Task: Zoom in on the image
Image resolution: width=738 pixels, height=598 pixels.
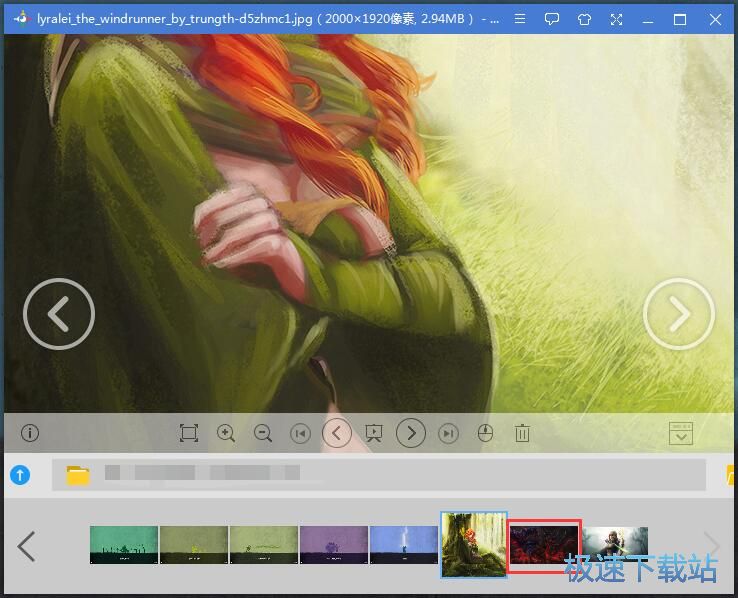Action: 226,433
